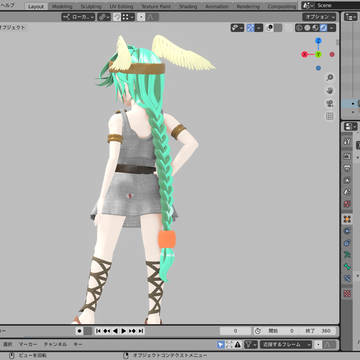Switch to the Modeling workspace tab
The height and width of the screenshot is (360, 360).
(62, 6)
